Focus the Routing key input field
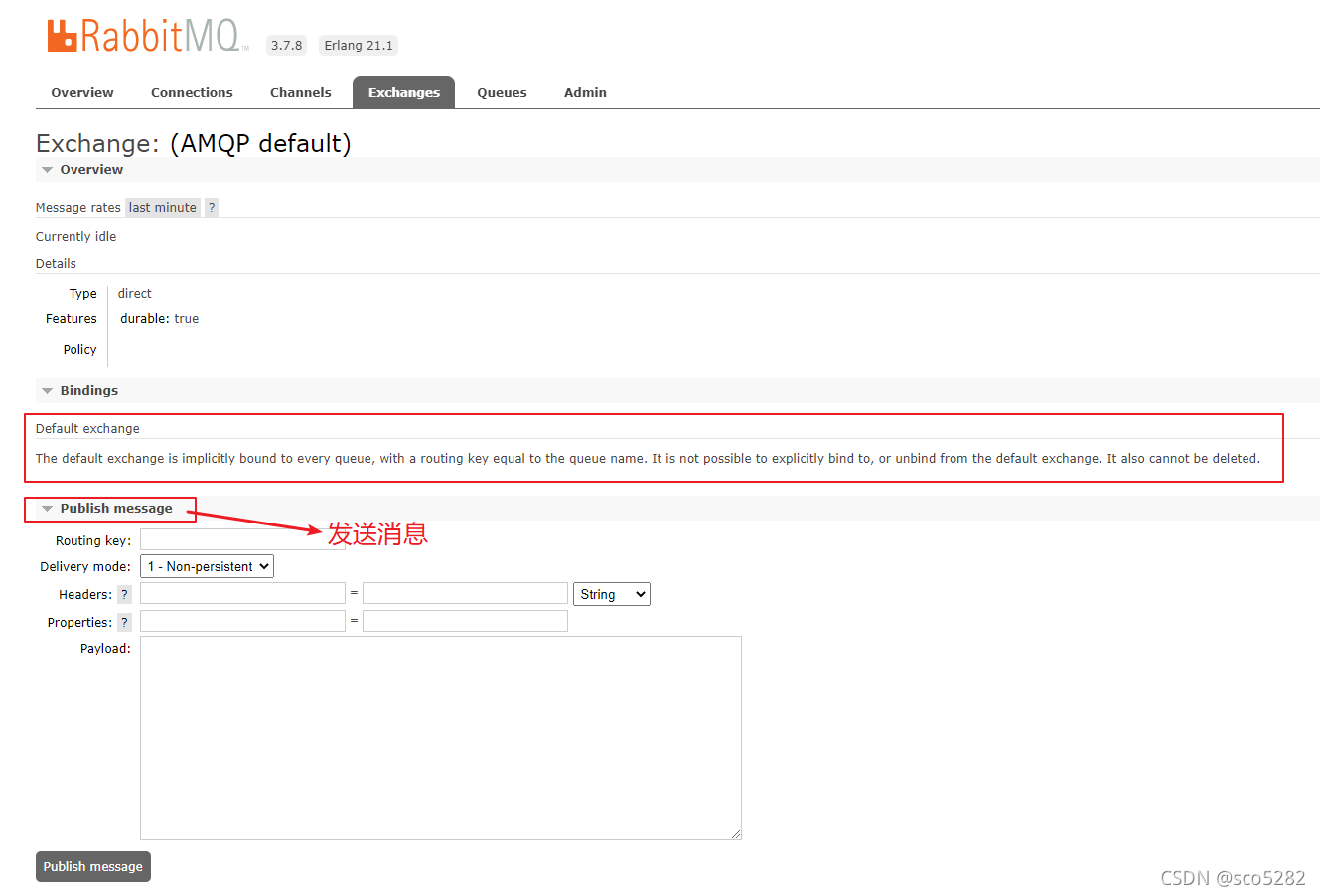 tap(242, 539)
